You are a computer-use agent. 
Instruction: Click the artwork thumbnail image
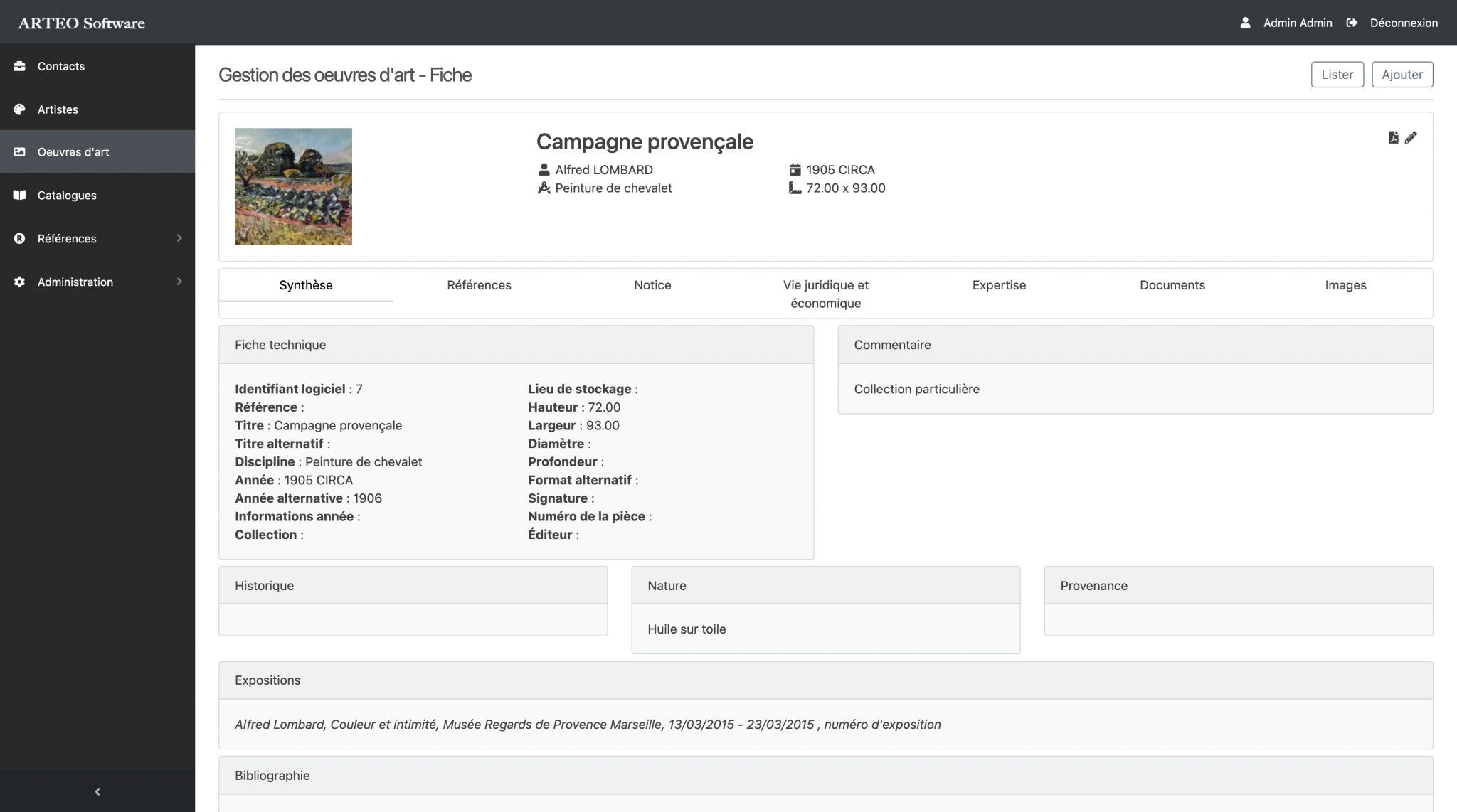pyautogui.click(x=293, y=186)
